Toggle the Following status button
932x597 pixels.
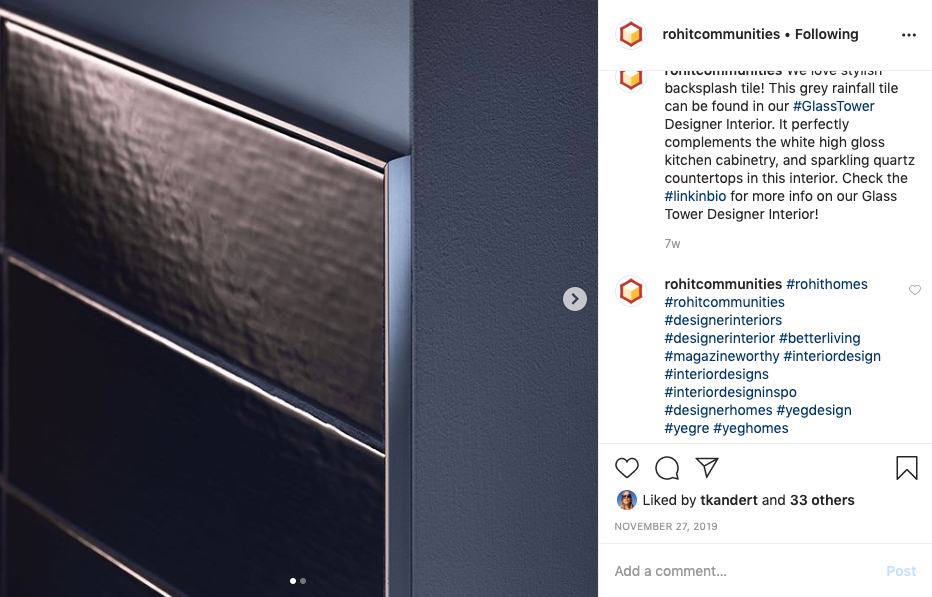tap(826, 34)
